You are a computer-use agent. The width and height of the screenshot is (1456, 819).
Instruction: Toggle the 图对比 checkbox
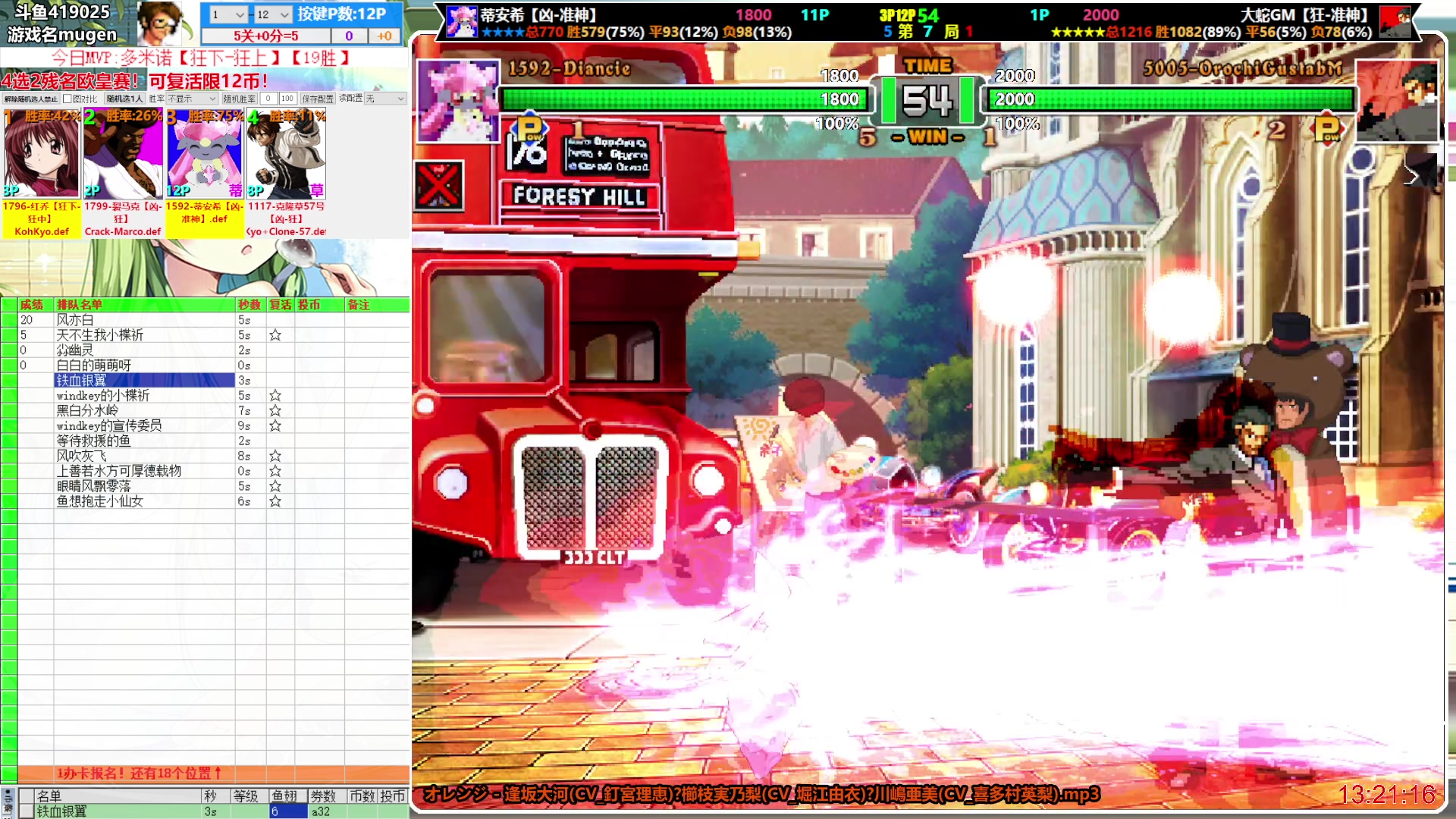pos(67,99)
